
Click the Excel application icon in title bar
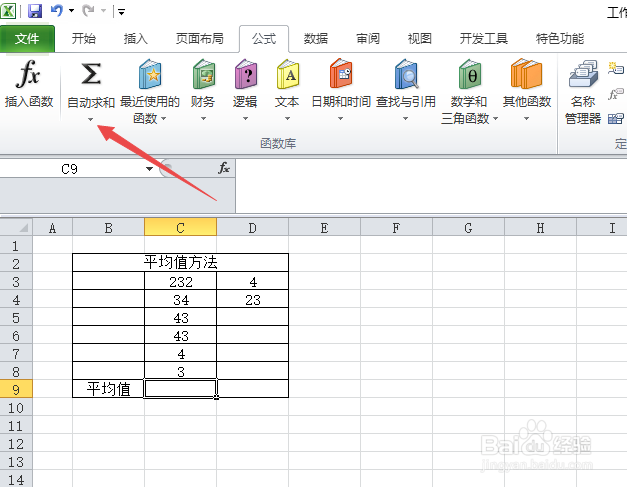tap(8, 11)
